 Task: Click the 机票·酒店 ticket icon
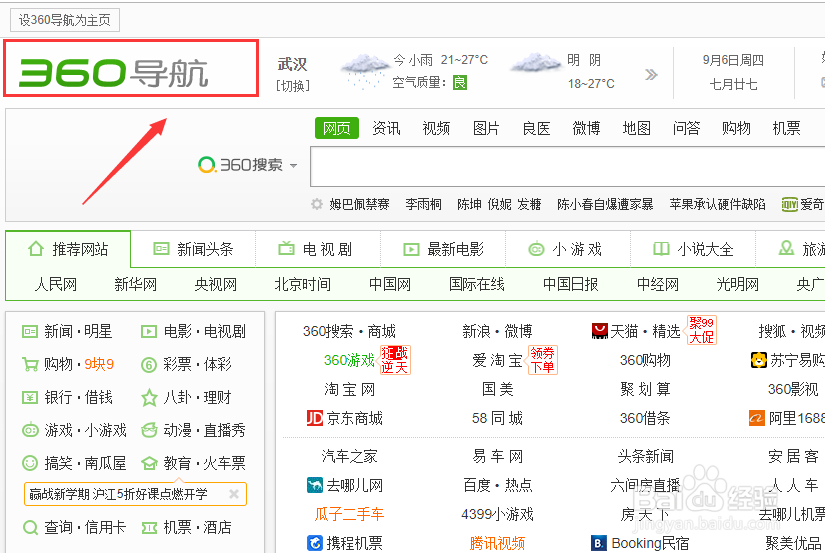point(149,528)
